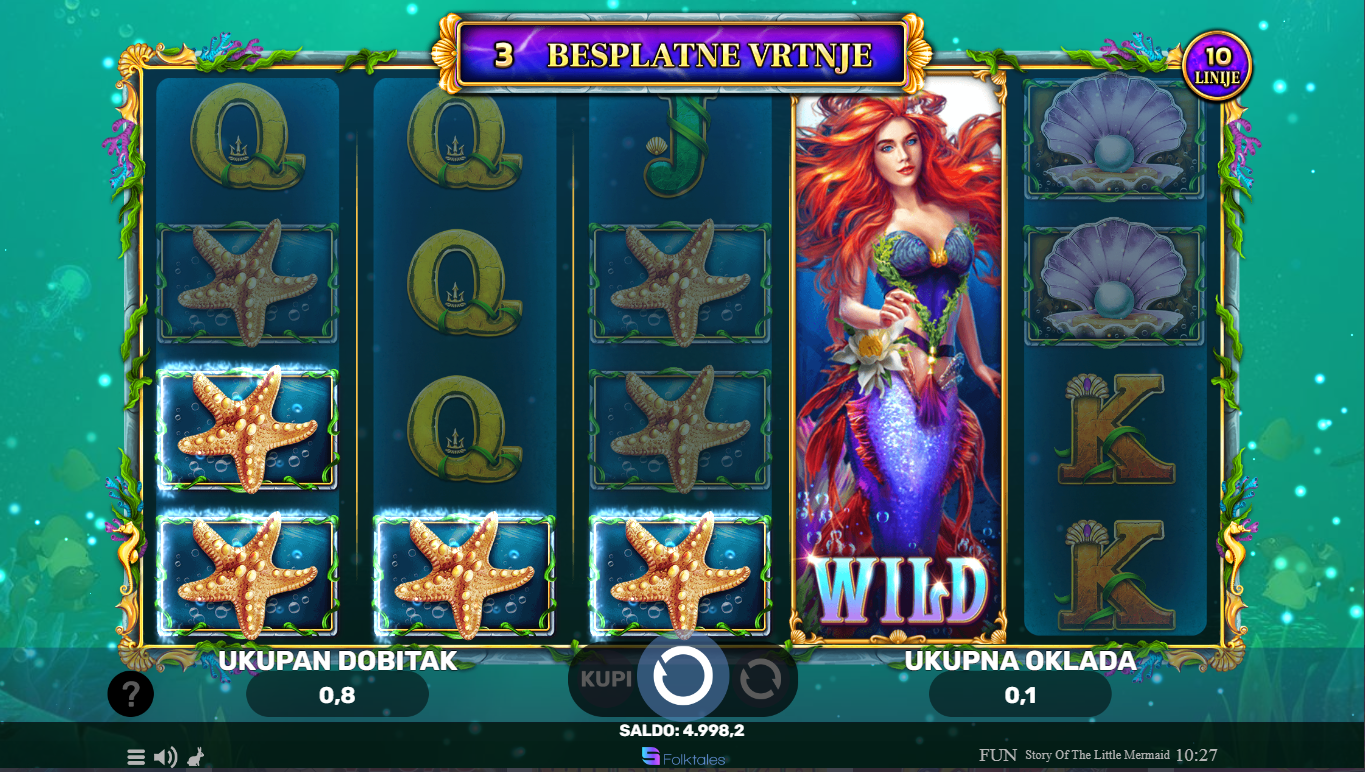Open the question mark help button
Image resolution: width=1365 pixels, height=772 pixels.
(x=131, y=693)
